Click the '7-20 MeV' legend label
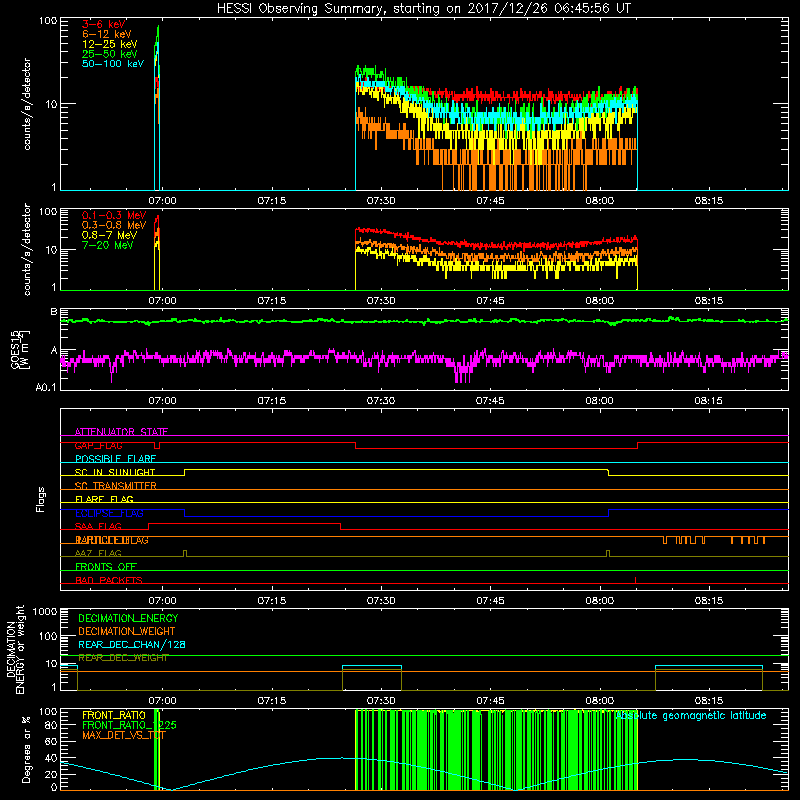 [x=107, y=245]
